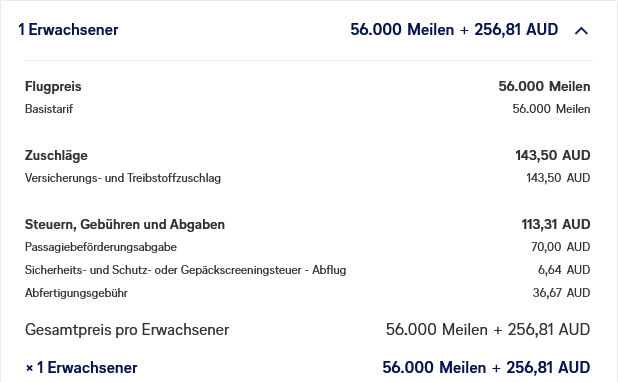Image resolution: width=618 pixels, height=382 pixels.
Task: Click Versicherungs- und Treibstoffzuschlag amount 143,50 AUD
Action: (x=558, y=178)
